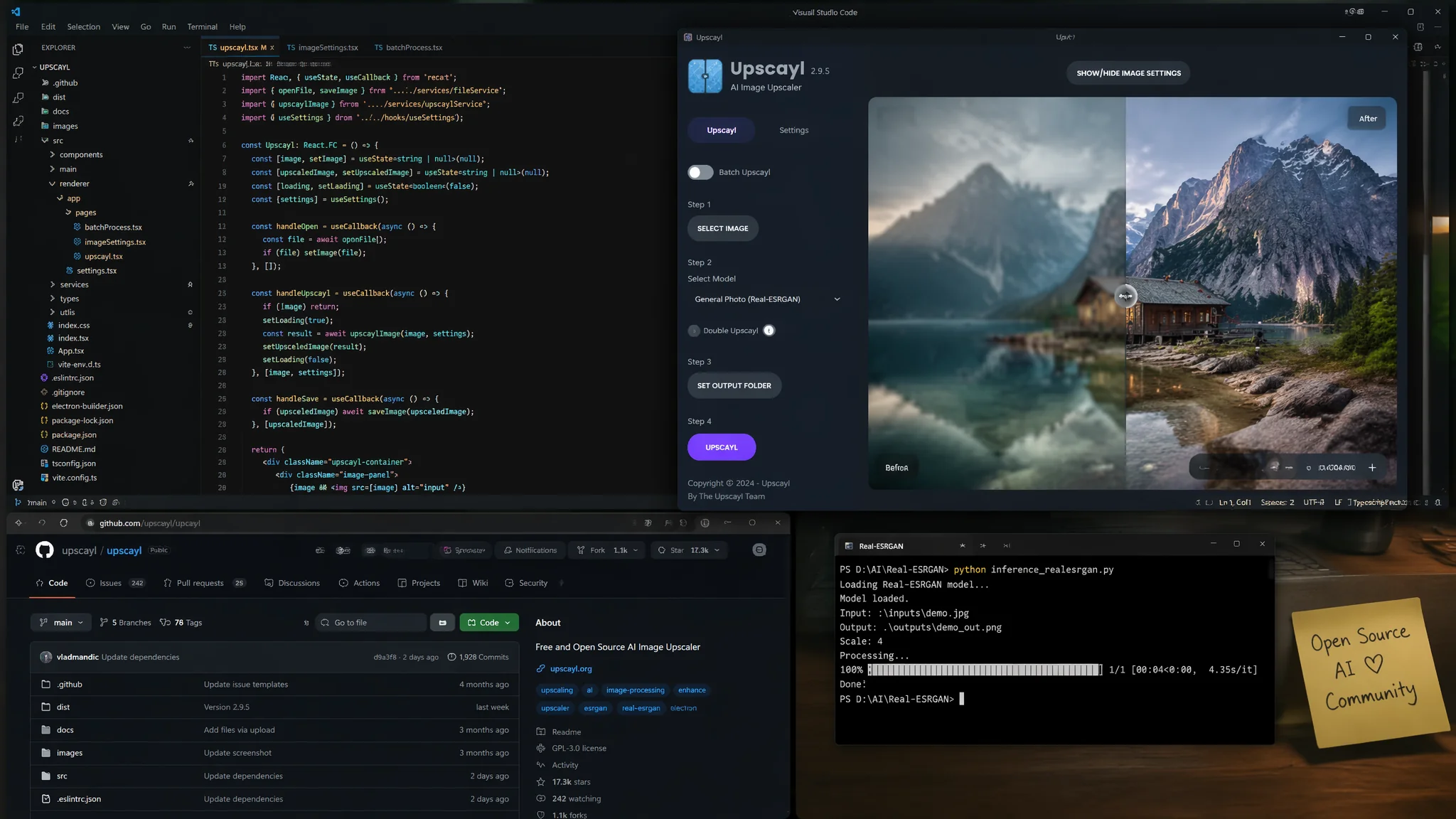
Task: Click the stars count star icon in About
Action: 541,782
